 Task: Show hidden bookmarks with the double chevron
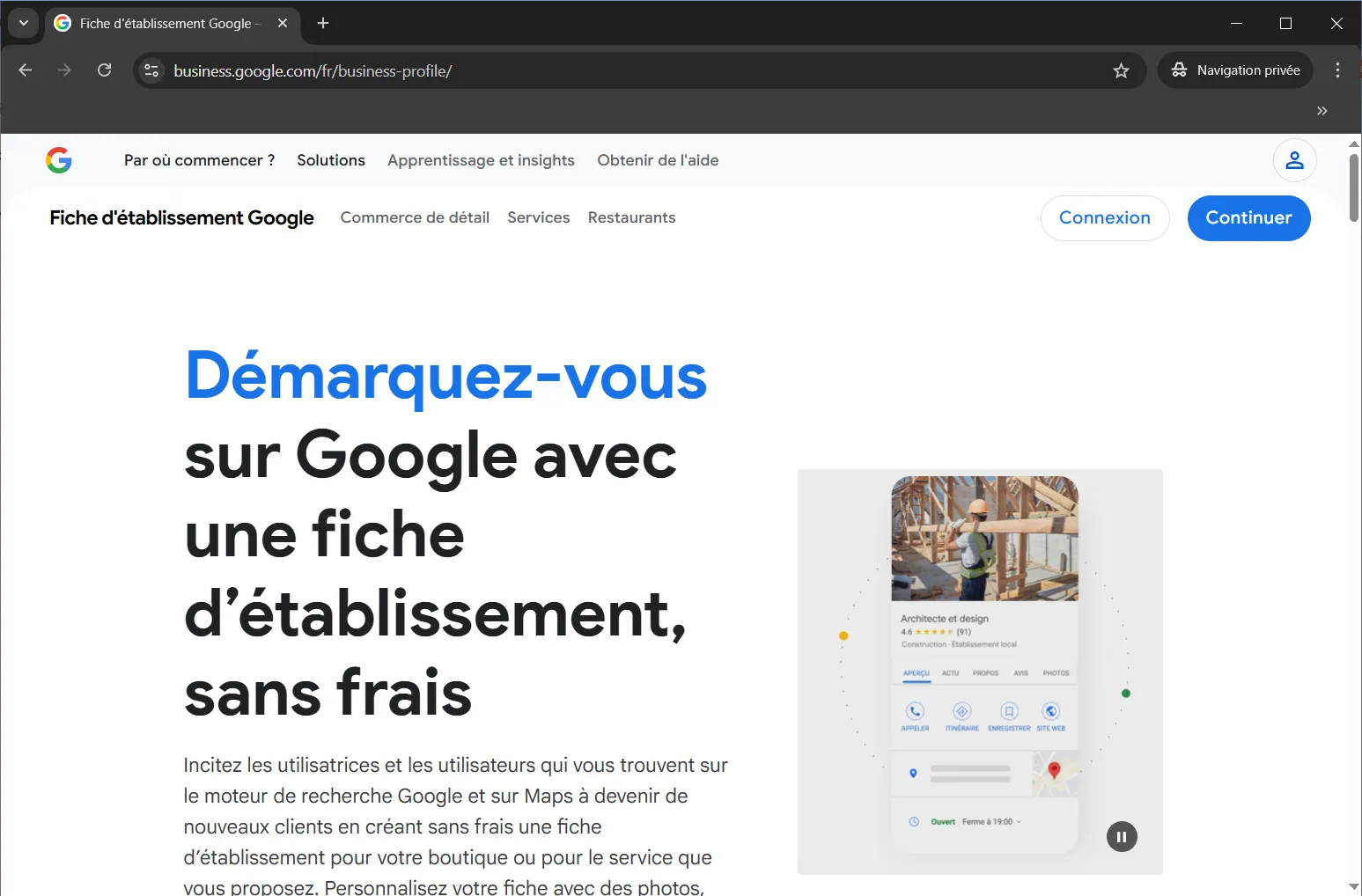pos(1322,111)
